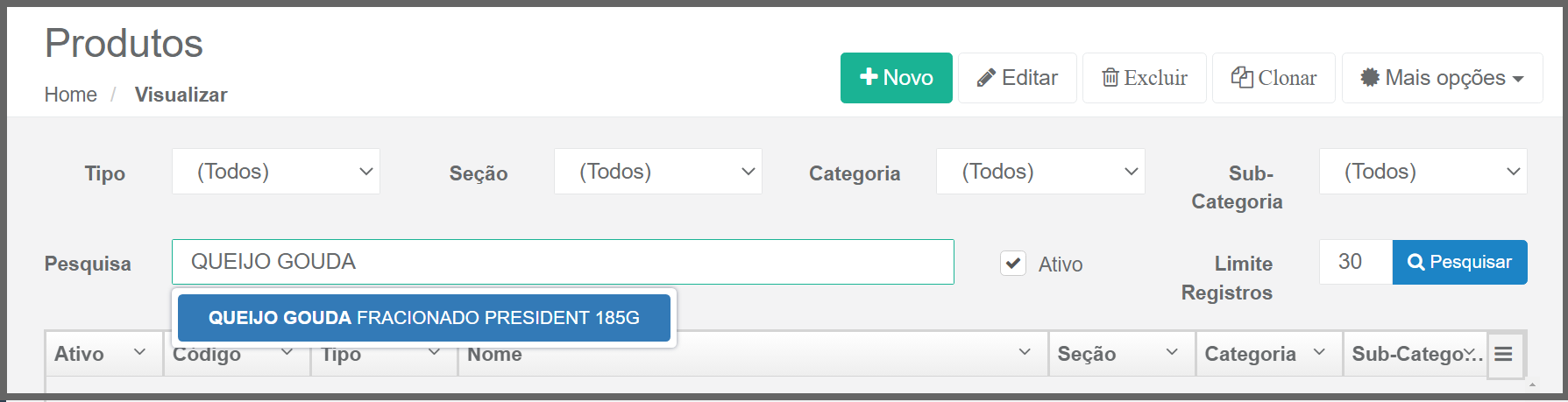The image size is (1568, 402).
Task: Go to the Home breadcrumb link
Action: click(x=71, y=95)
